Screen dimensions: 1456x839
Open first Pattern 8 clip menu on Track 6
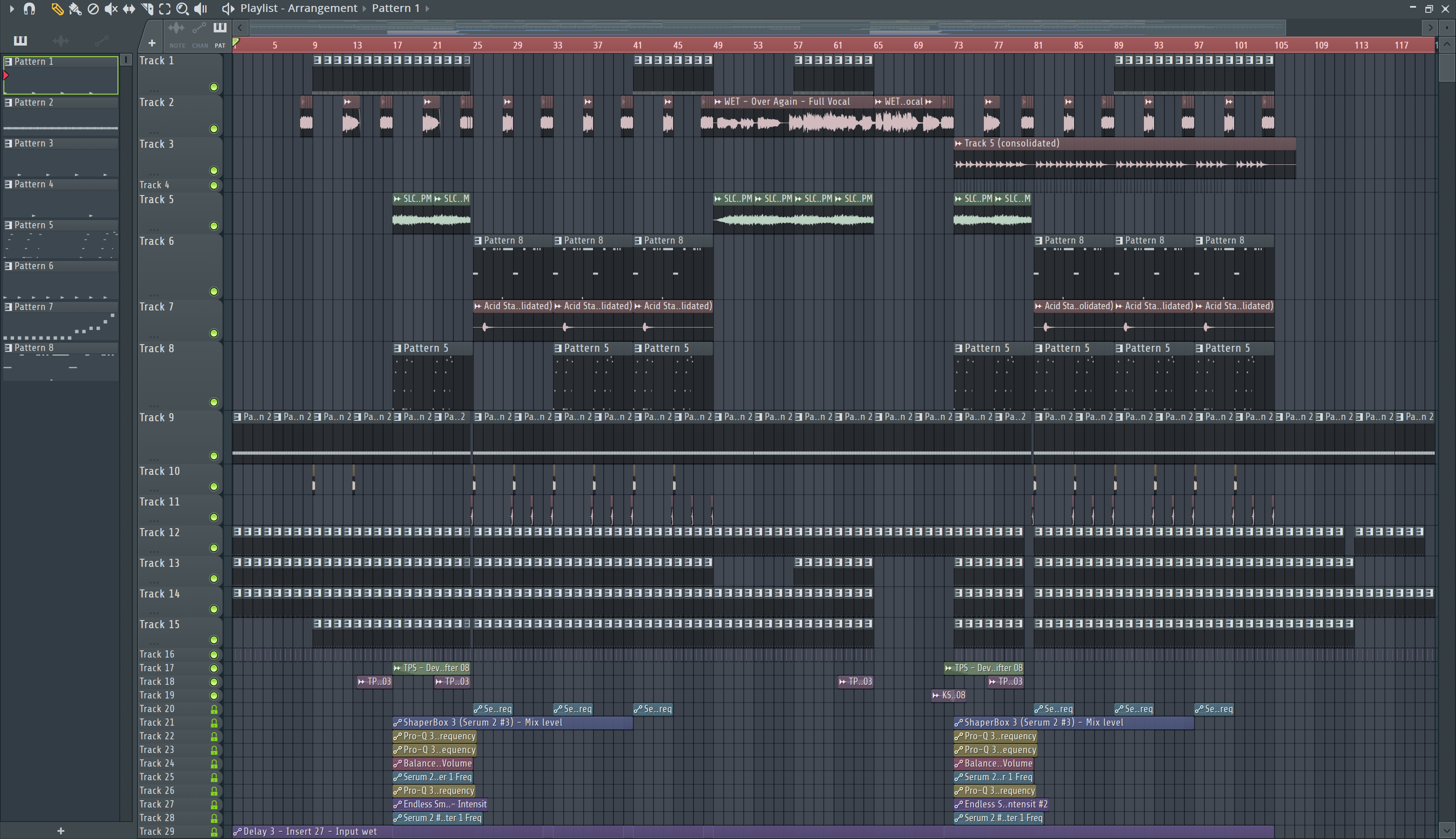coord(478,240)
